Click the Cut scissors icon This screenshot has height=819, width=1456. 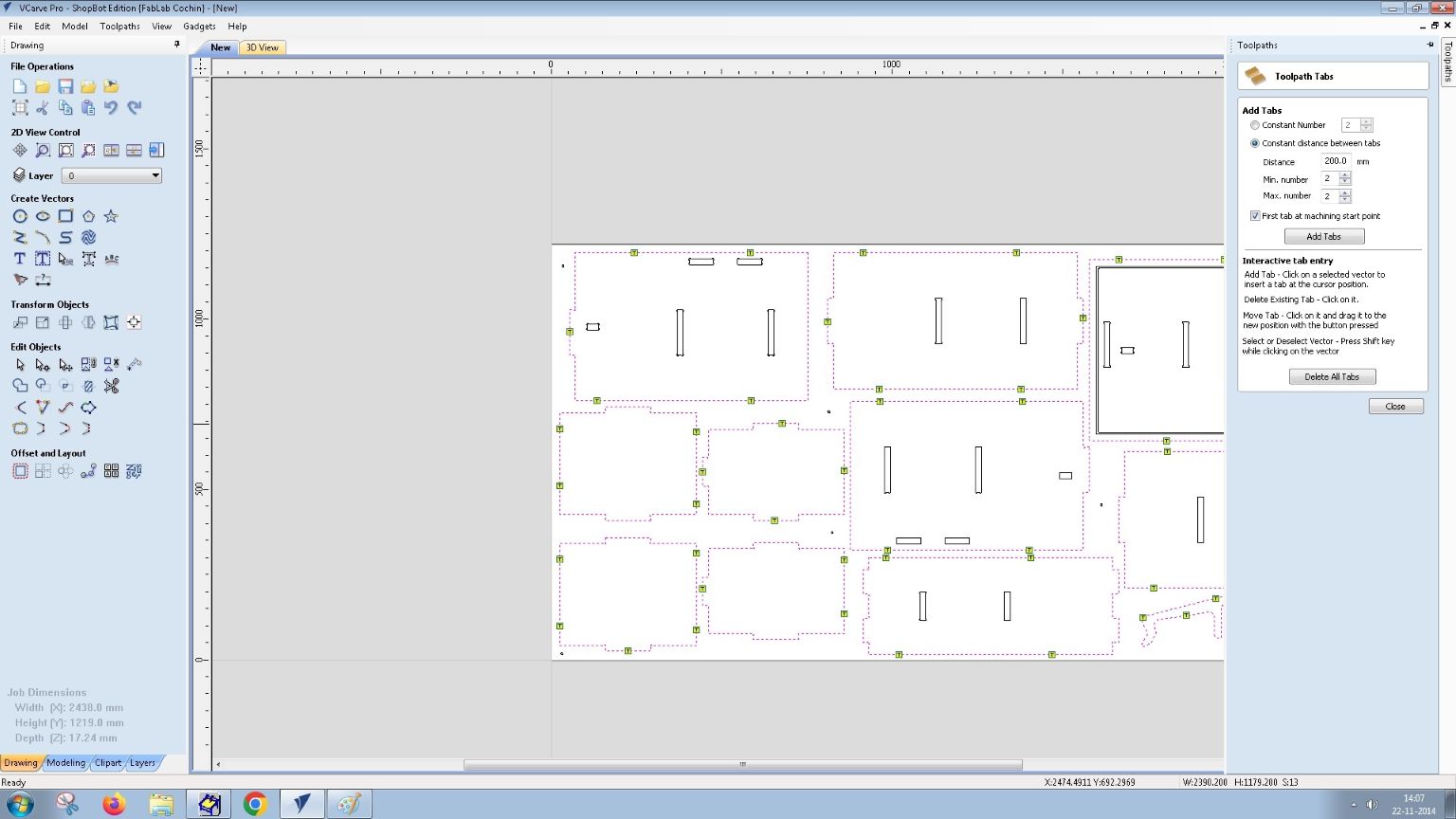pos(43,108)
